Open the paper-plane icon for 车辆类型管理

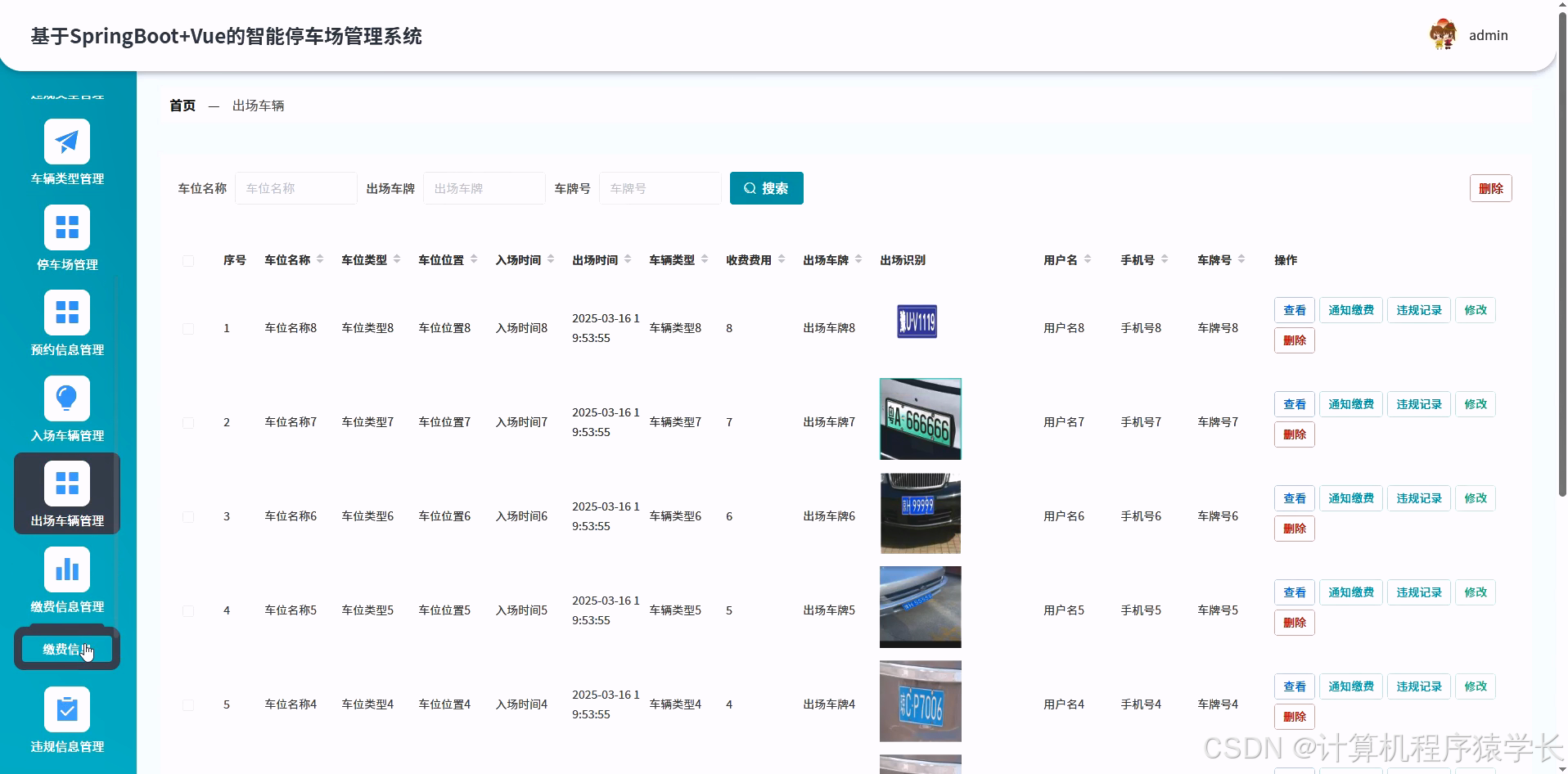coord(67,142)
